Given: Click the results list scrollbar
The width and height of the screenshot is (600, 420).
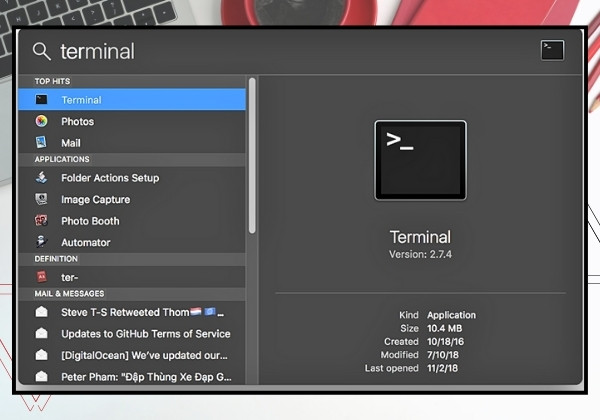Looking at the screenshot, I should coord(252,155).
